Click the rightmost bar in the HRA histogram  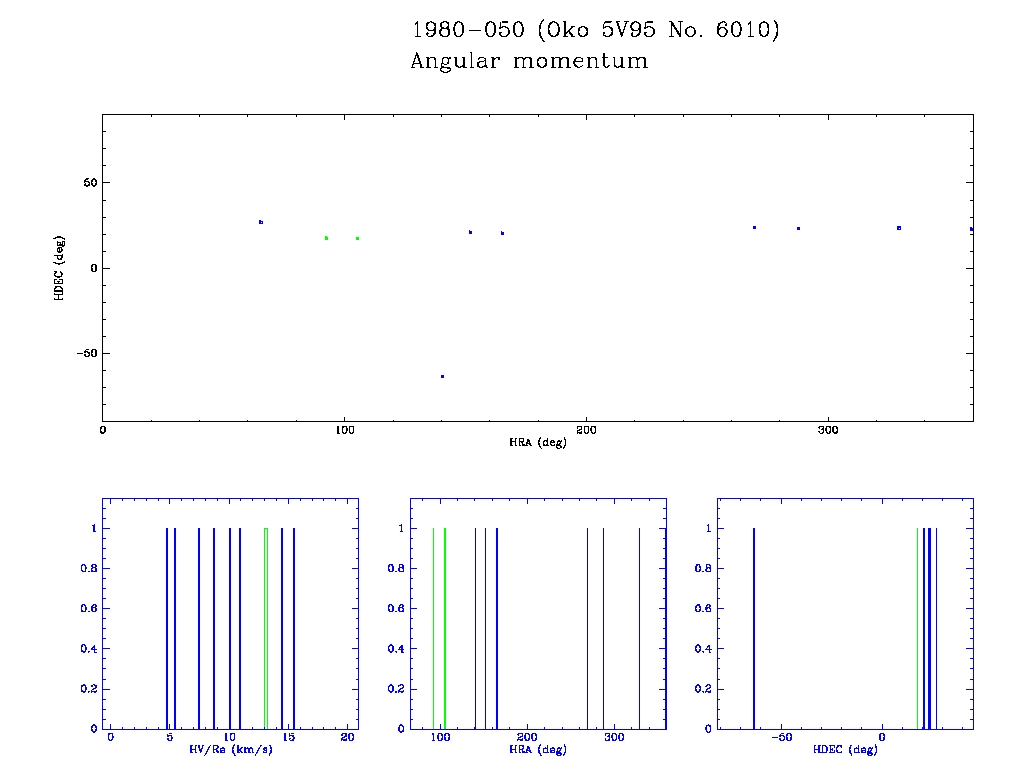click(x=639, y=628)
